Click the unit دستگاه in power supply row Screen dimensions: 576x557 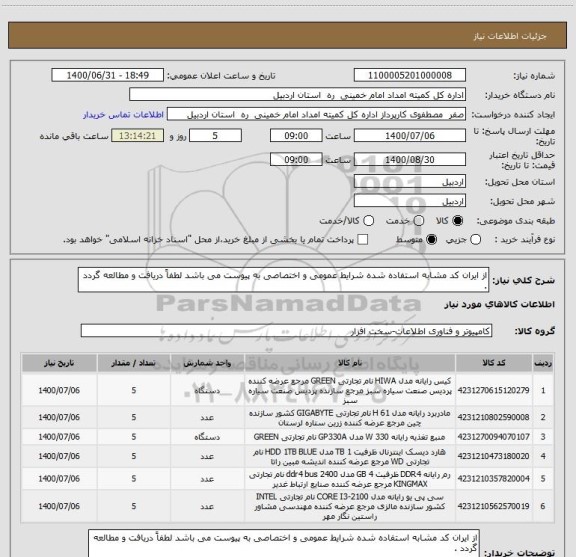pos(207,437)
